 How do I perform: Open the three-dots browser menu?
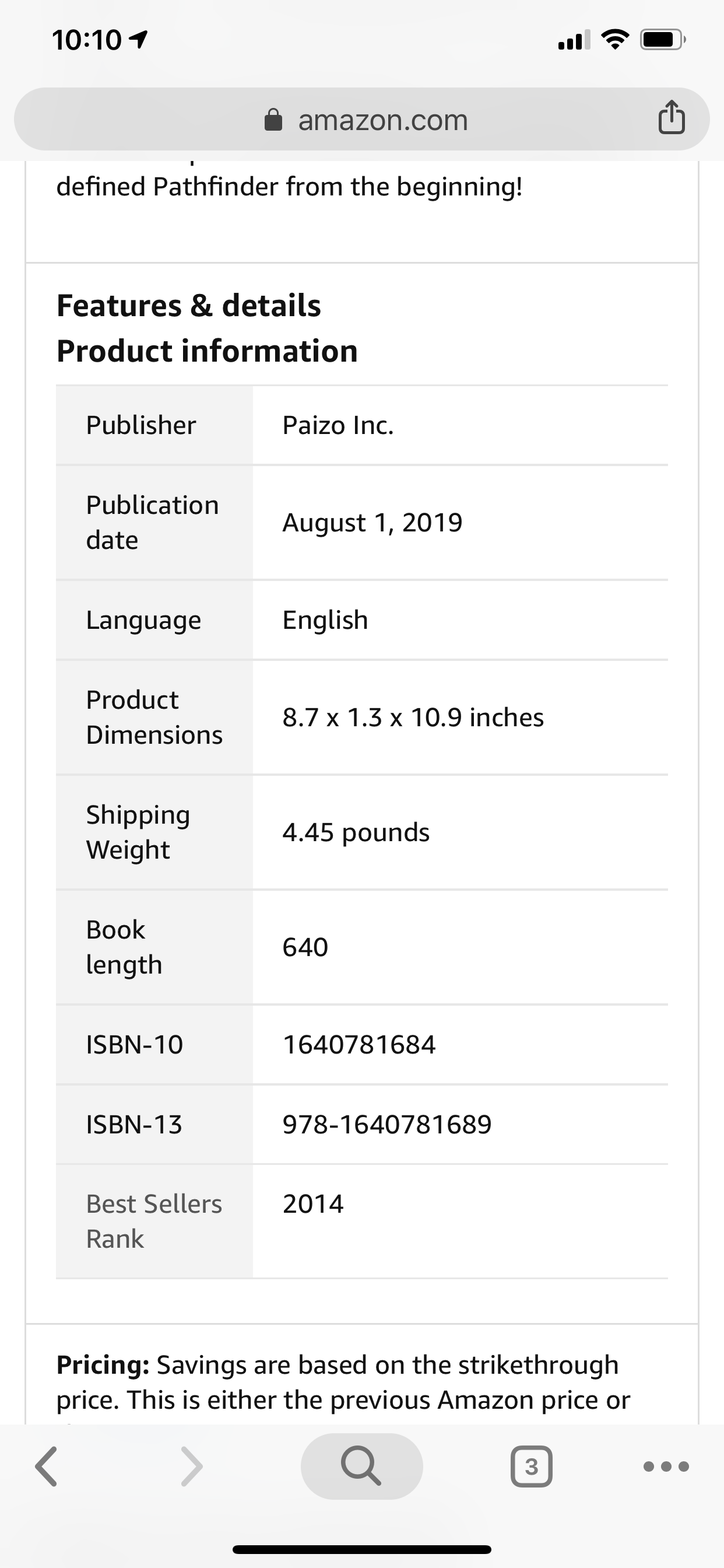(666, 1466)
